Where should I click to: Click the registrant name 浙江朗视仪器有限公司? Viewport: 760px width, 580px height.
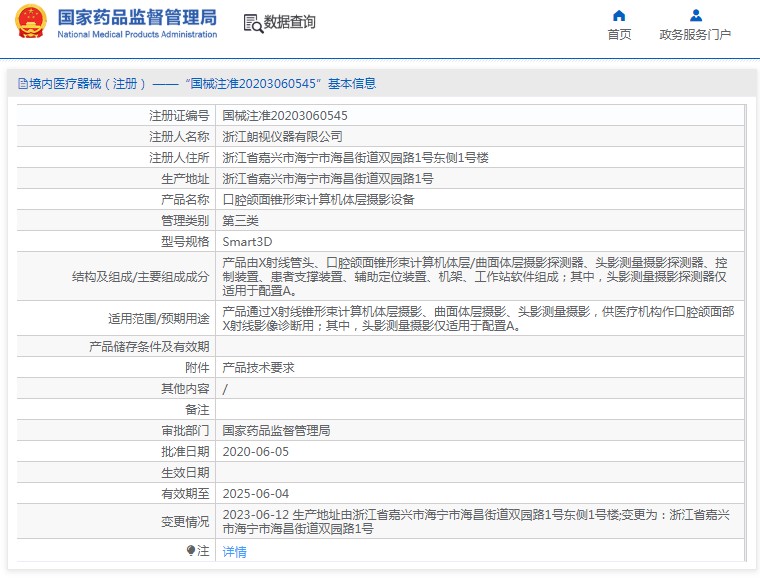[x=282, y=137]
